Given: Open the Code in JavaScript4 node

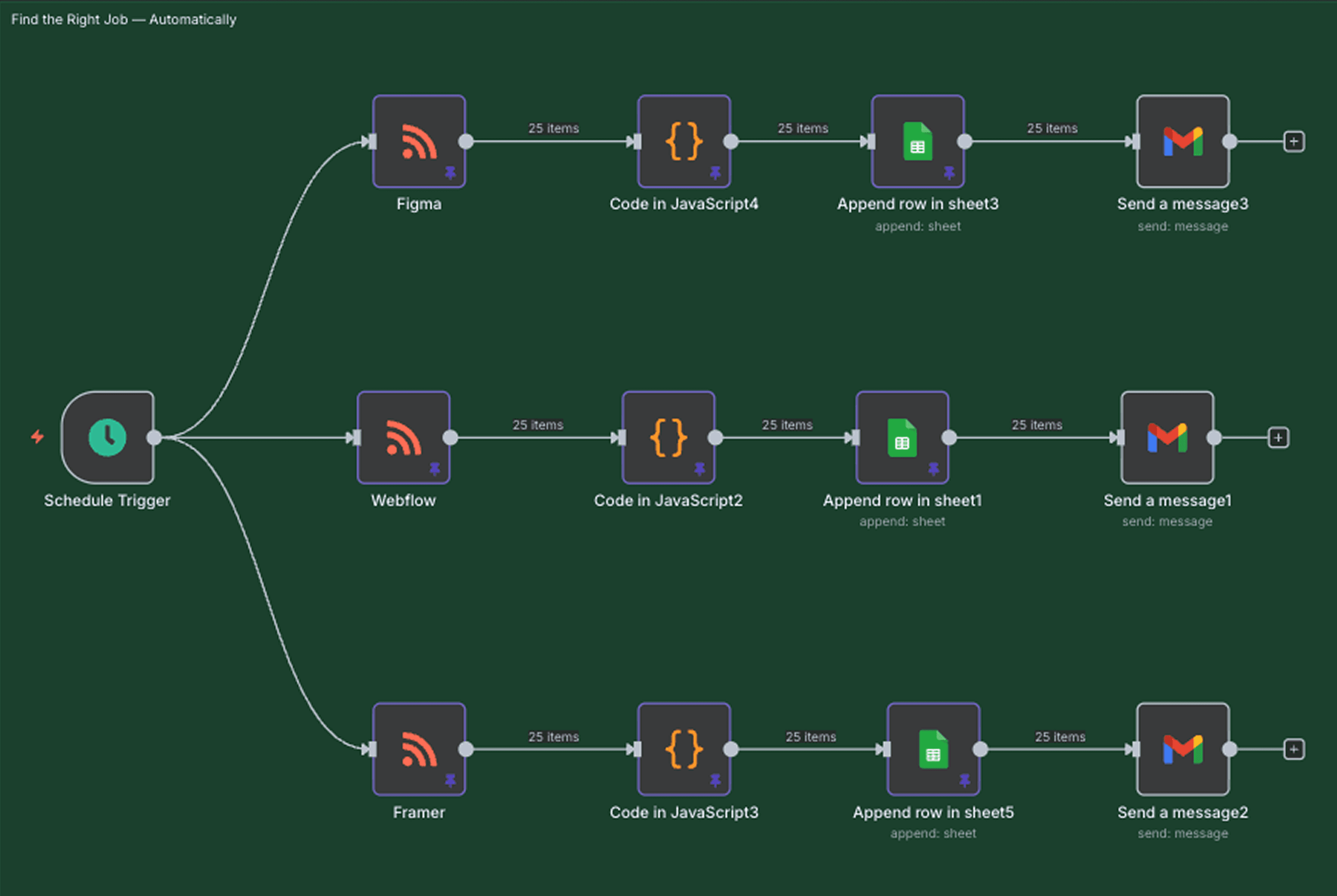Looking at the screenshot, I should (x=684, y=141).
